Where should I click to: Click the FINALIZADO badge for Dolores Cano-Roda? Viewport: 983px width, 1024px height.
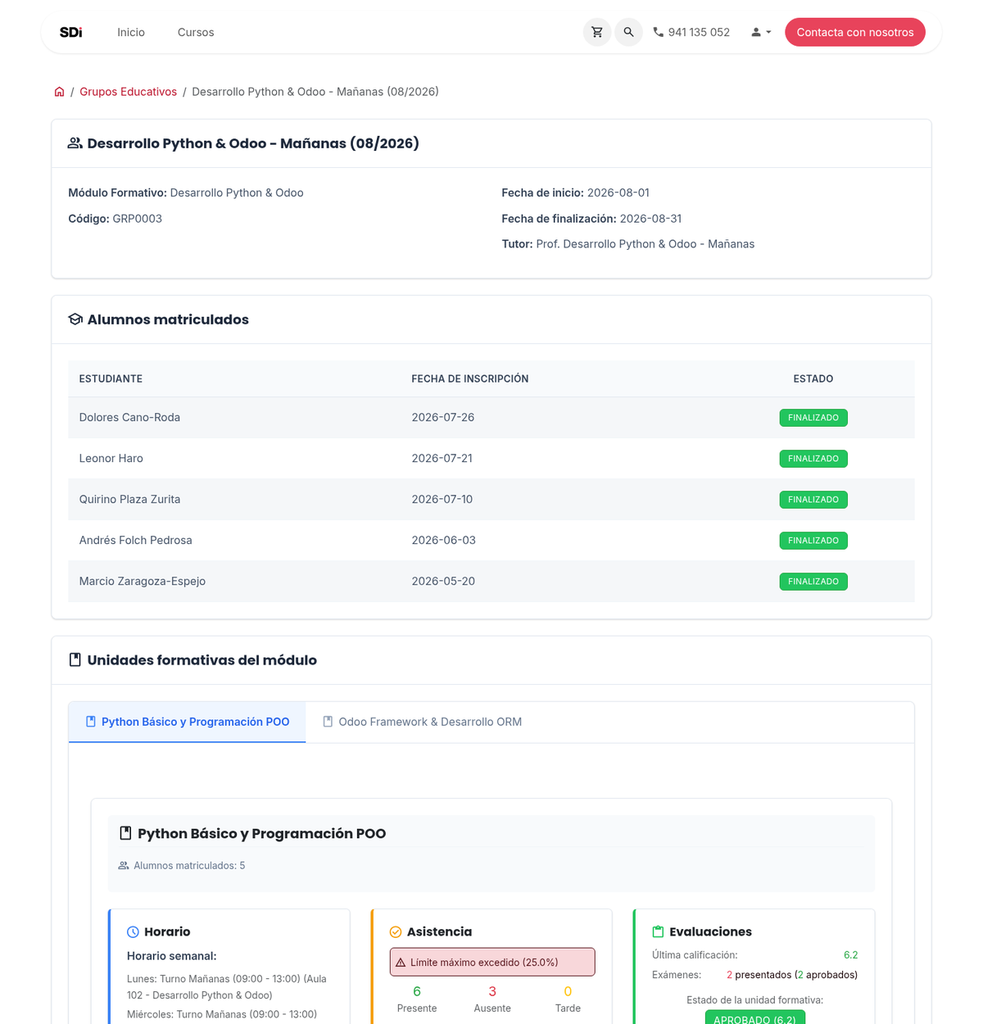pyautogui.click(x=813, y=417)
